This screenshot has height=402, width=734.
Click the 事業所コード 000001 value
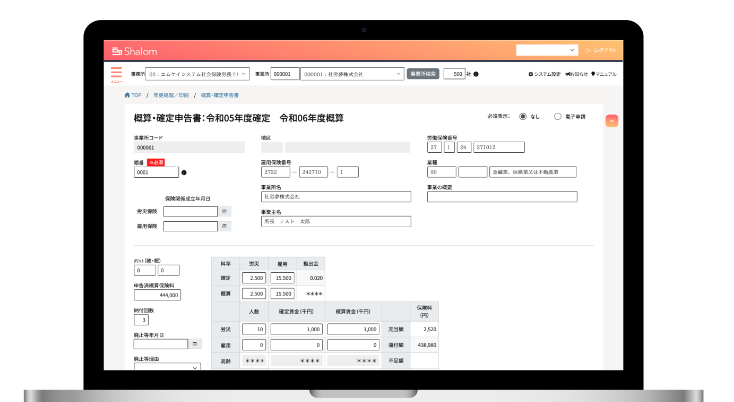189,147
